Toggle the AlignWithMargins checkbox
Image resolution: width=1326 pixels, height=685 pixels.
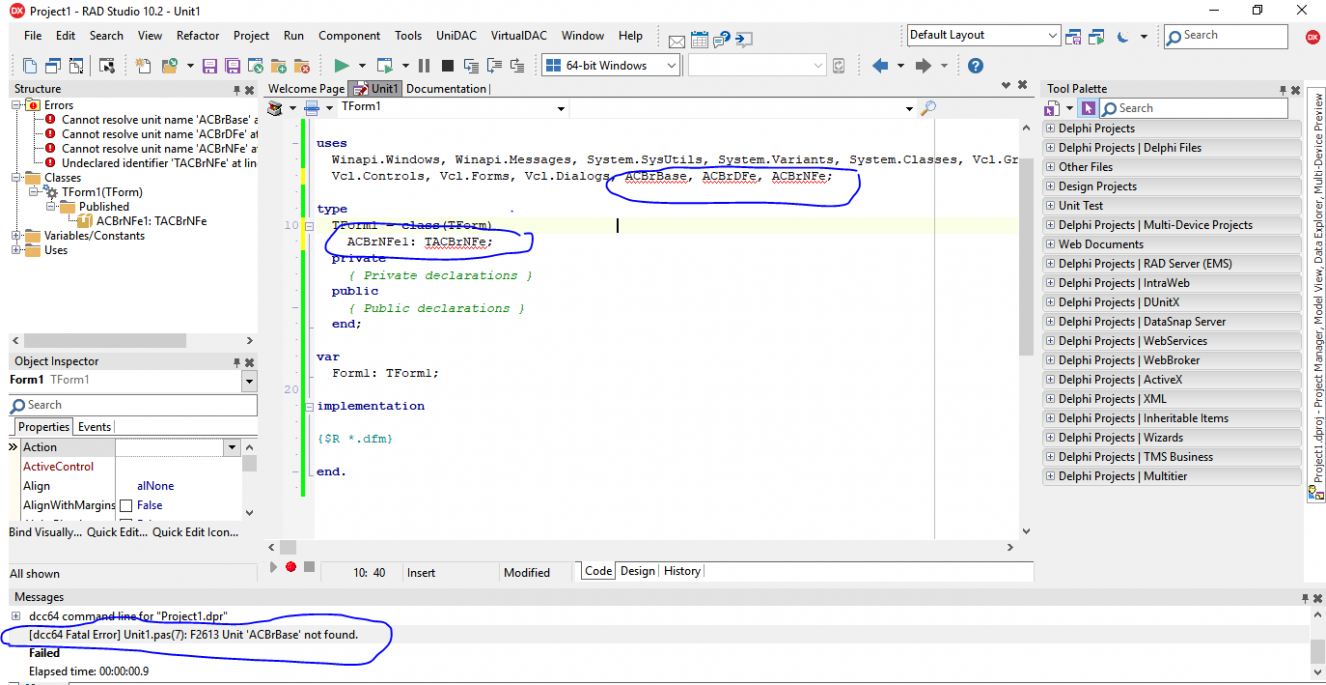[126, 506]
